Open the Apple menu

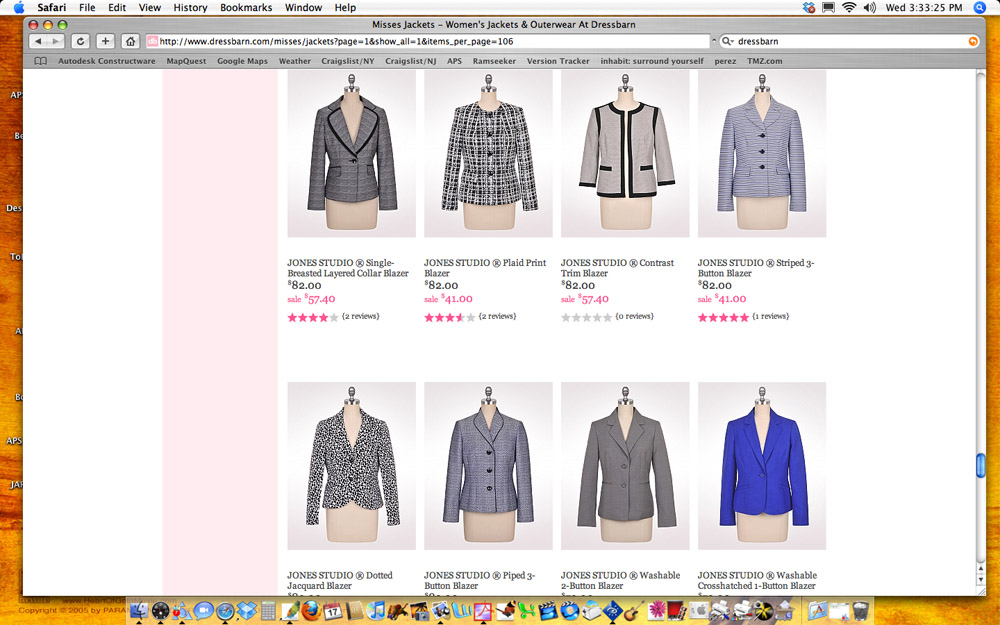click(x=19, y=8)
